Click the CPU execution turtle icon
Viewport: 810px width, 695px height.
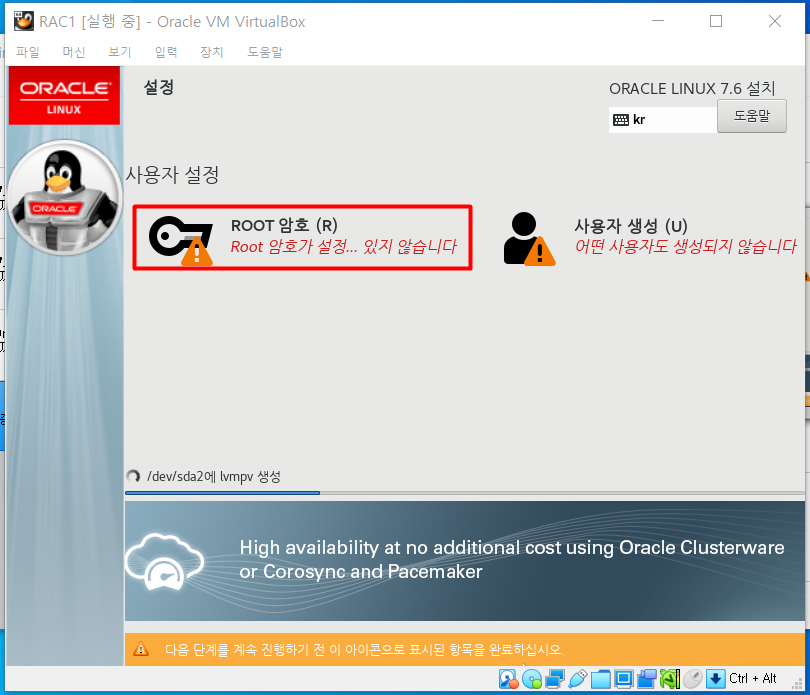670,679
